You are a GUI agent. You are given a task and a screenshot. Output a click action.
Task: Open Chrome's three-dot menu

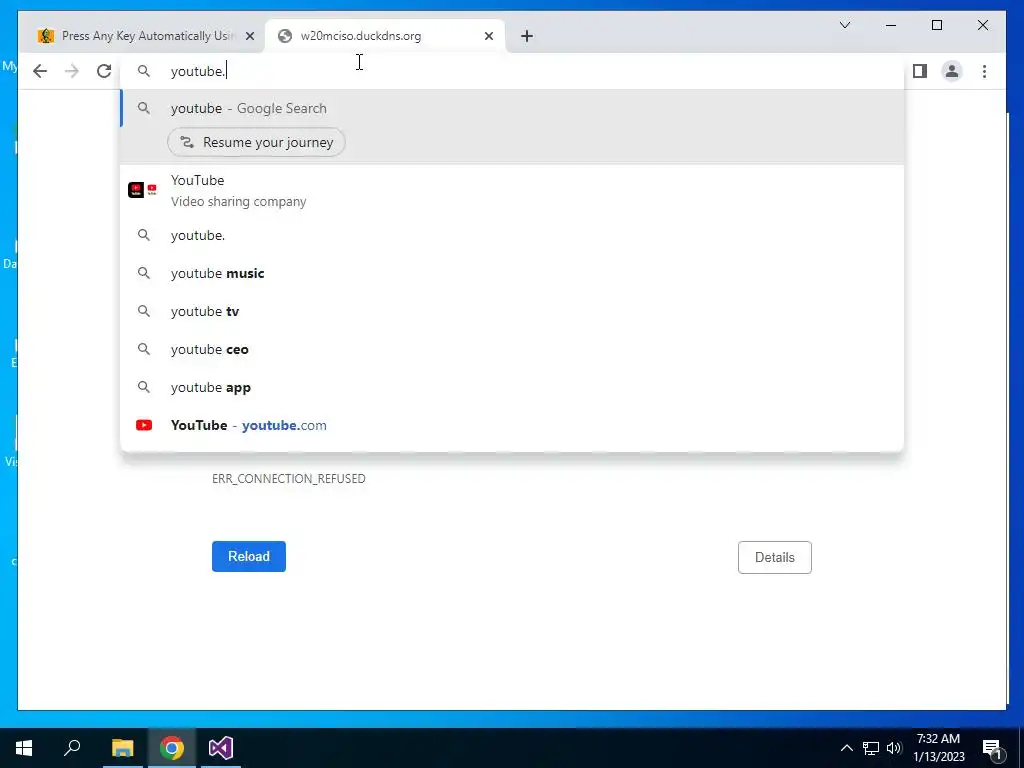click(x=984, y=71)
